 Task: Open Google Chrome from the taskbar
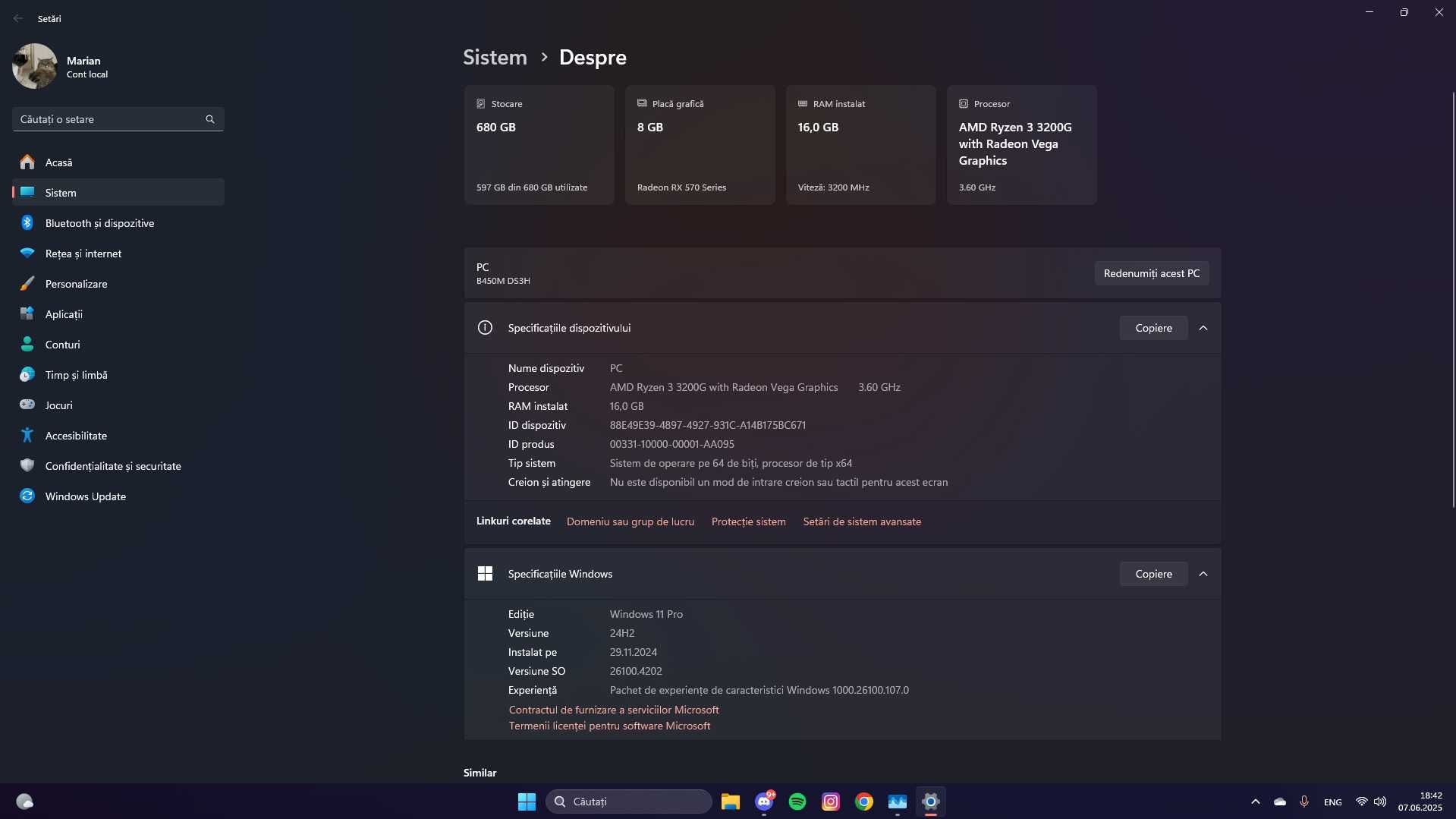pyautogui.click(x=864, y=802)
